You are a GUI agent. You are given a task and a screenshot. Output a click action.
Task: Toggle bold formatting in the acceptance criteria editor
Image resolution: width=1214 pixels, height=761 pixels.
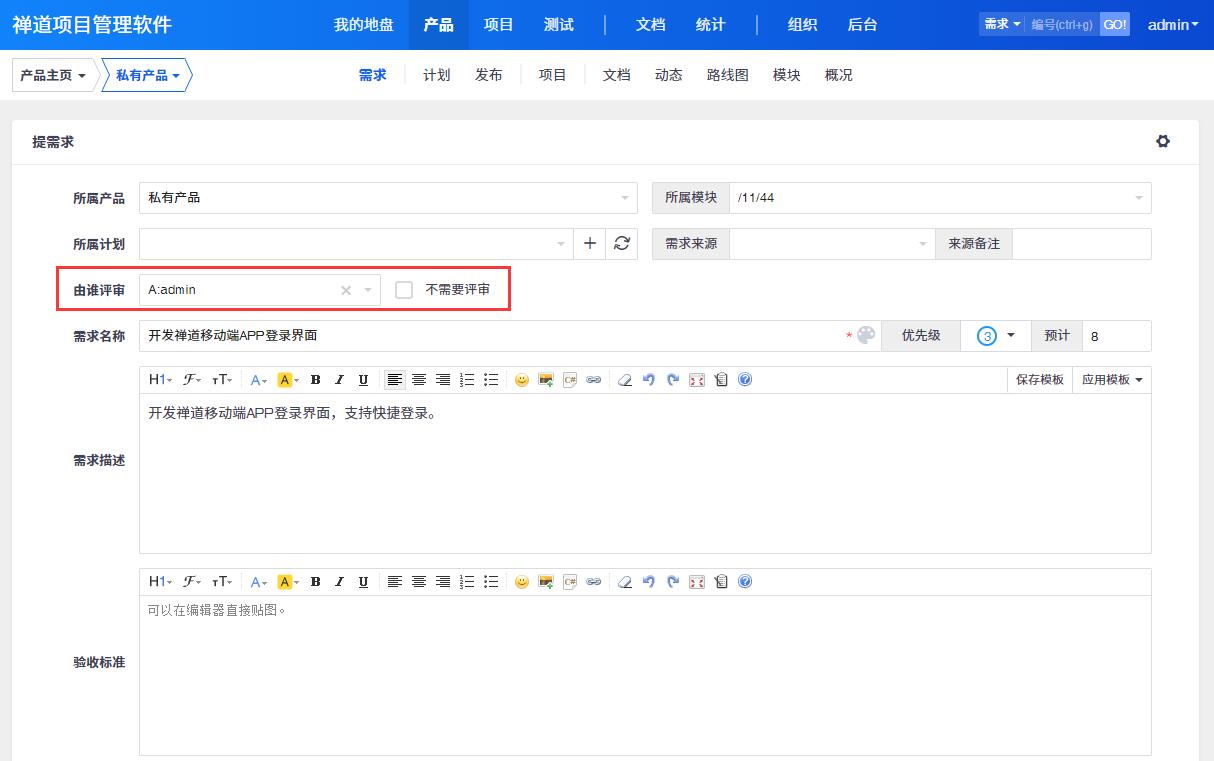click(x=315, y=581)
